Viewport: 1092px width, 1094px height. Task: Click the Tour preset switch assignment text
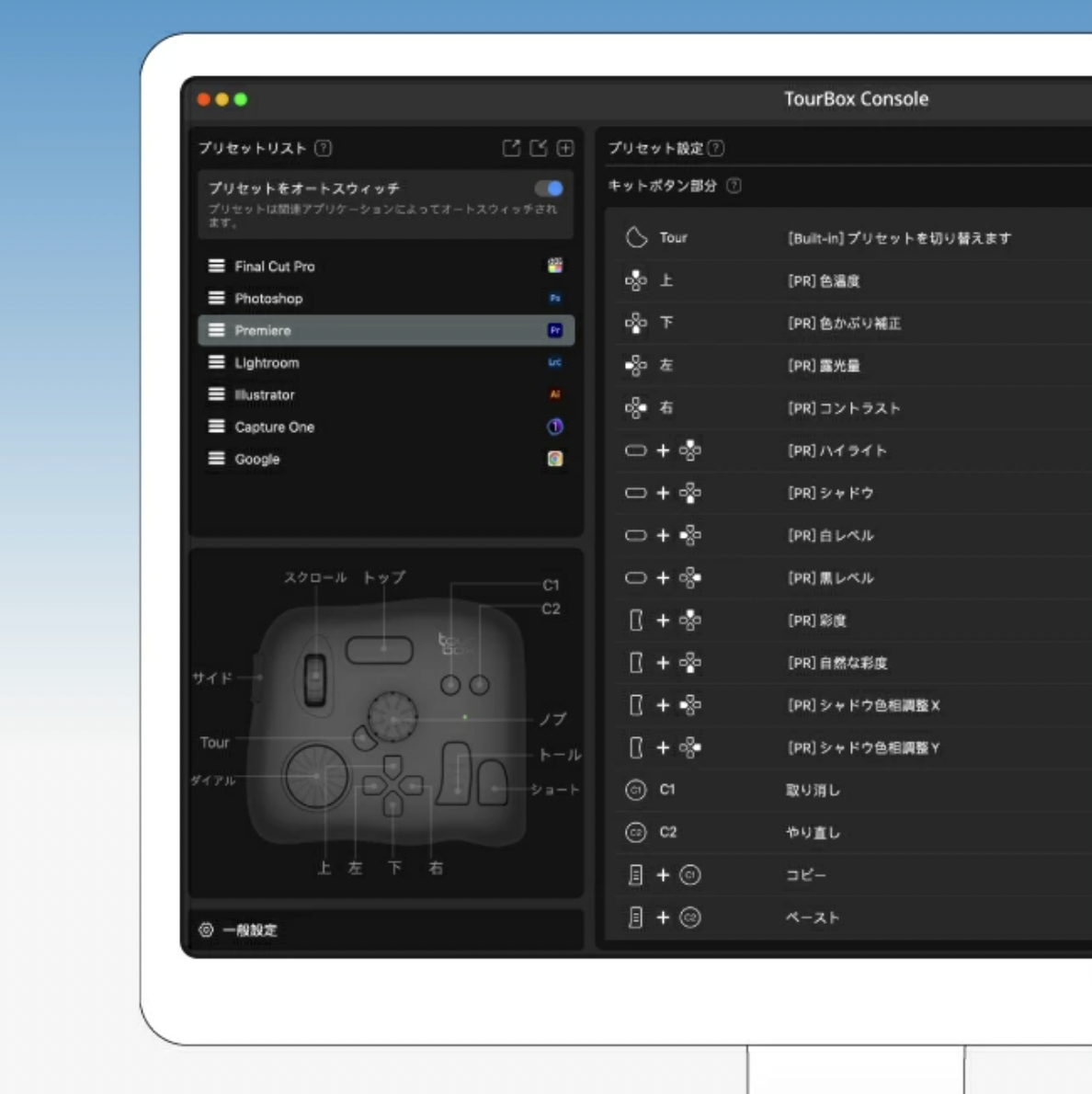point(899,238)
